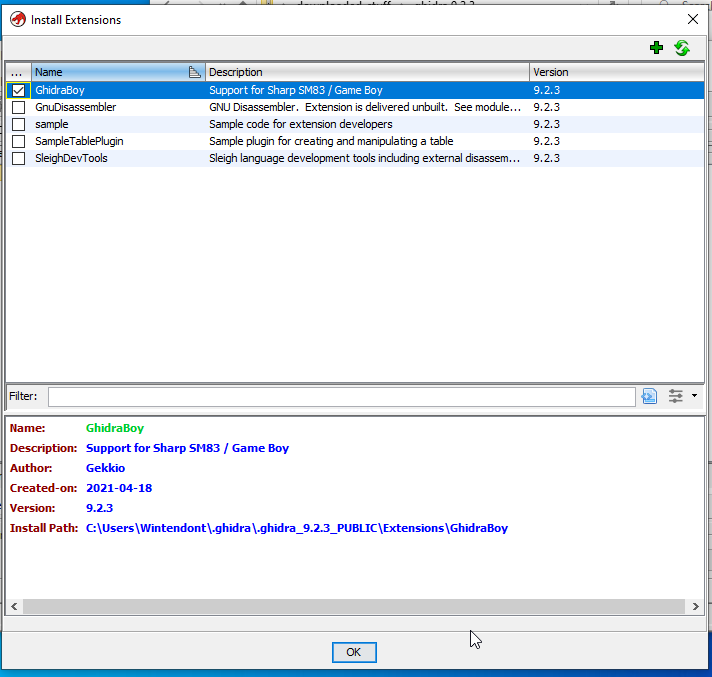
Task: Open the filter settings dropdown arrow
Action: coord(694,396)
